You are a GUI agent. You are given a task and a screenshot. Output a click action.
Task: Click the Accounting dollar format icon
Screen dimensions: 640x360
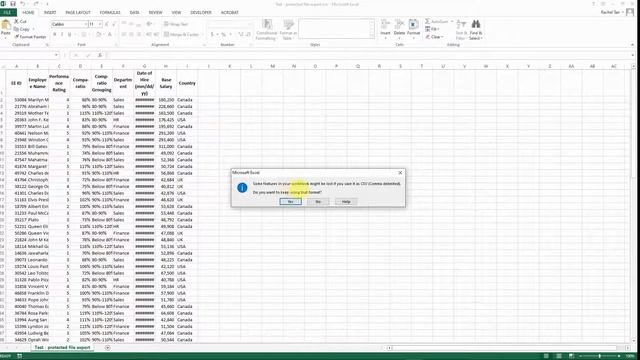point(212,35)
